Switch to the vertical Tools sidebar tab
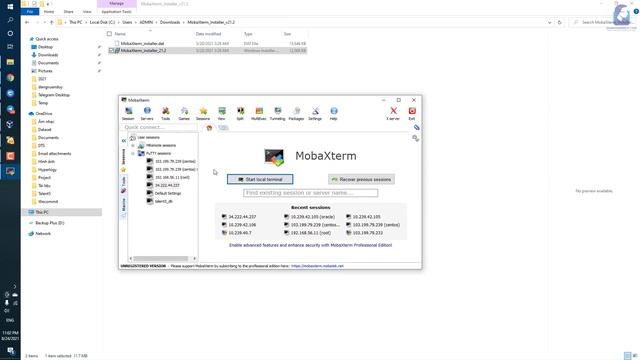 (123, 185)
